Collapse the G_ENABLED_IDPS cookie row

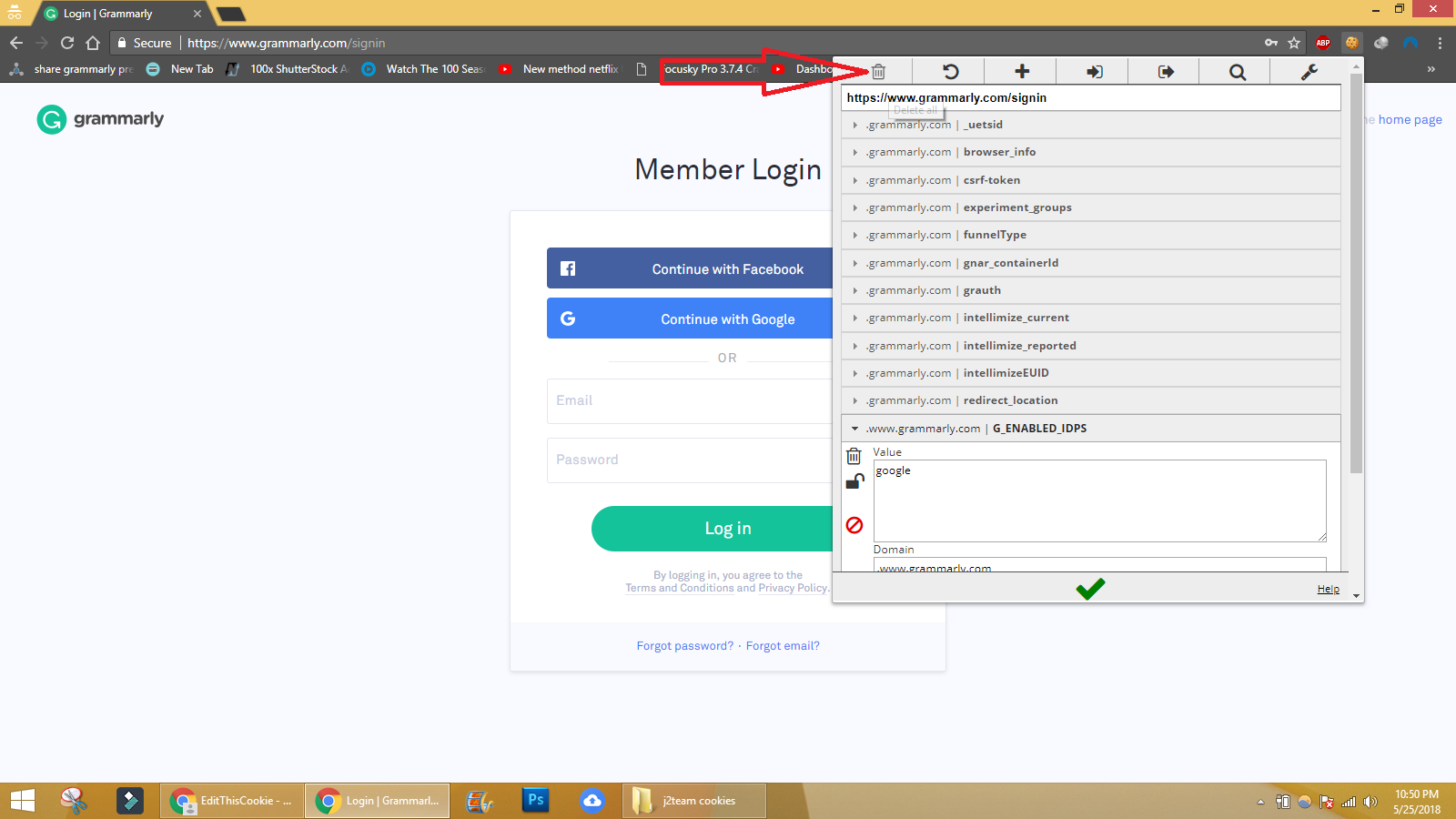point(1091,429)
